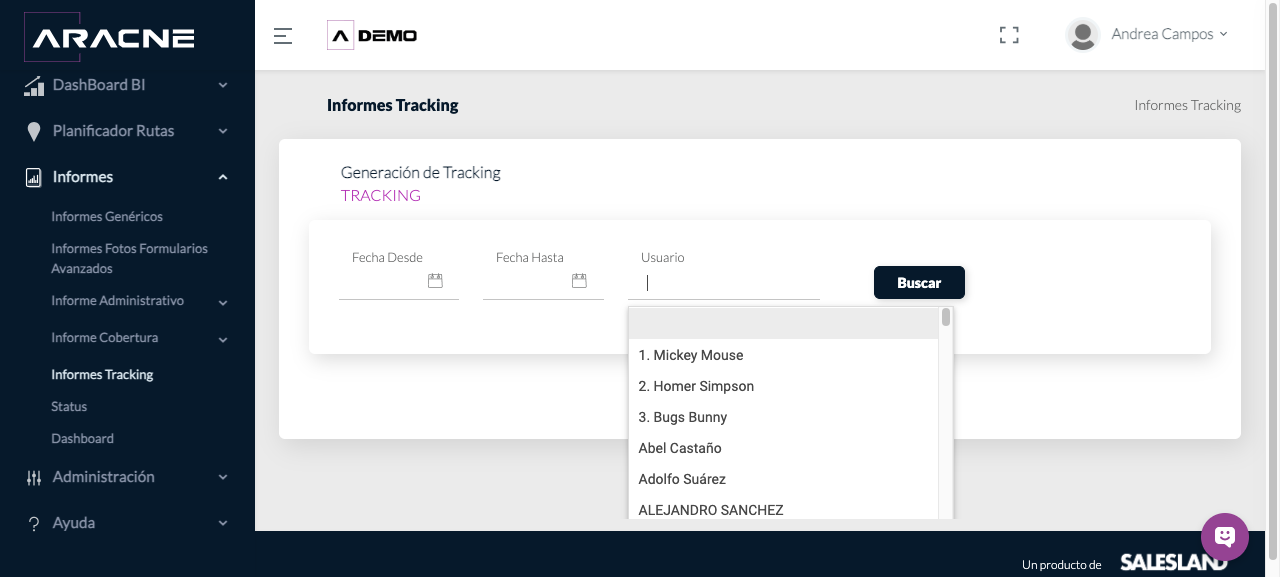Open the Andrea Campos user dropdown
The image size is (1280, 577).
click(1169, 34)
